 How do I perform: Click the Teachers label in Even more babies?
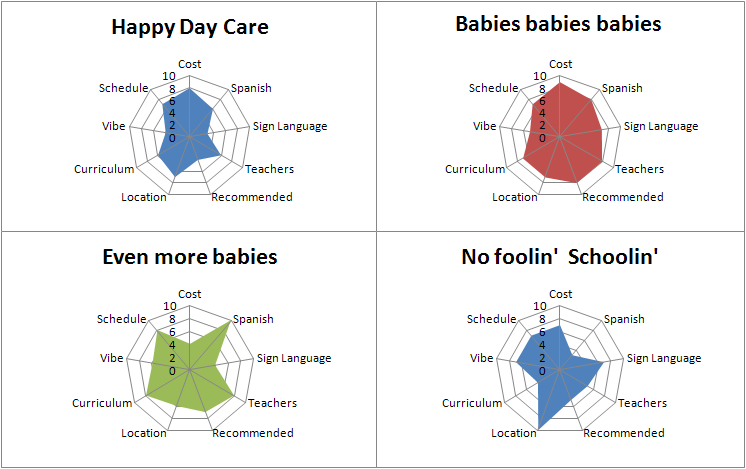(x=272, y=403)
